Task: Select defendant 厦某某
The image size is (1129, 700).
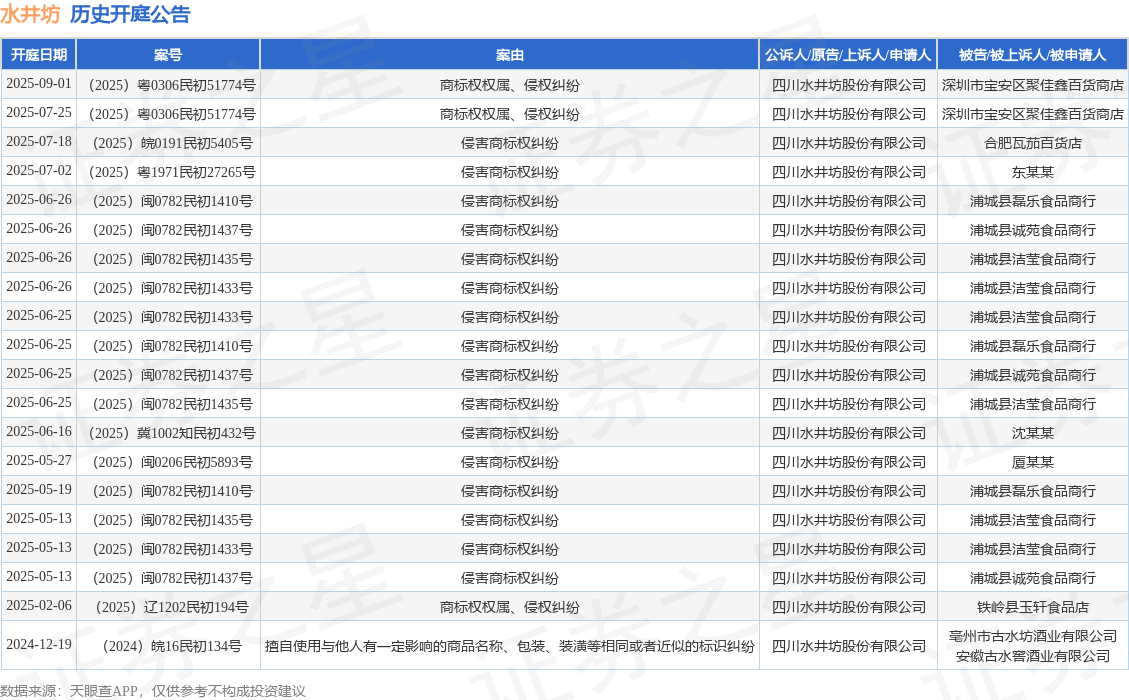Action: [x=1033, y=462]
